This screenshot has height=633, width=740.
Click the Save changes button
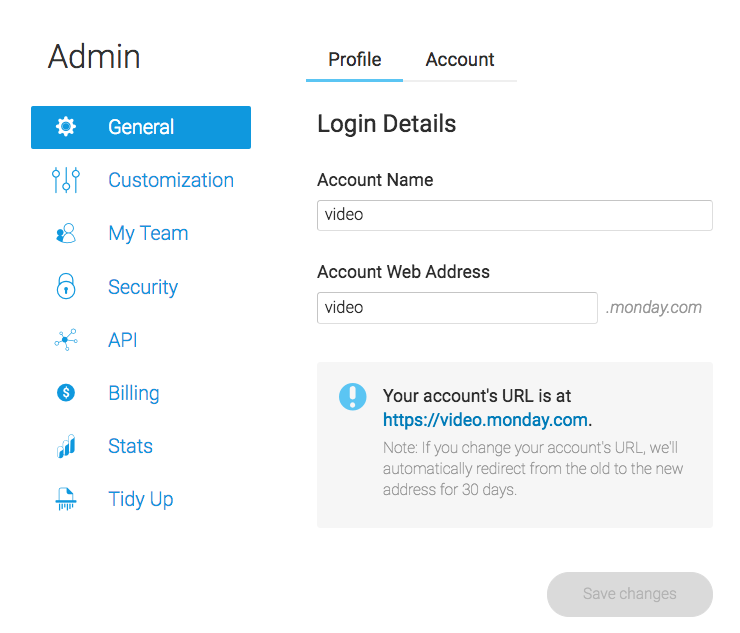630,594
